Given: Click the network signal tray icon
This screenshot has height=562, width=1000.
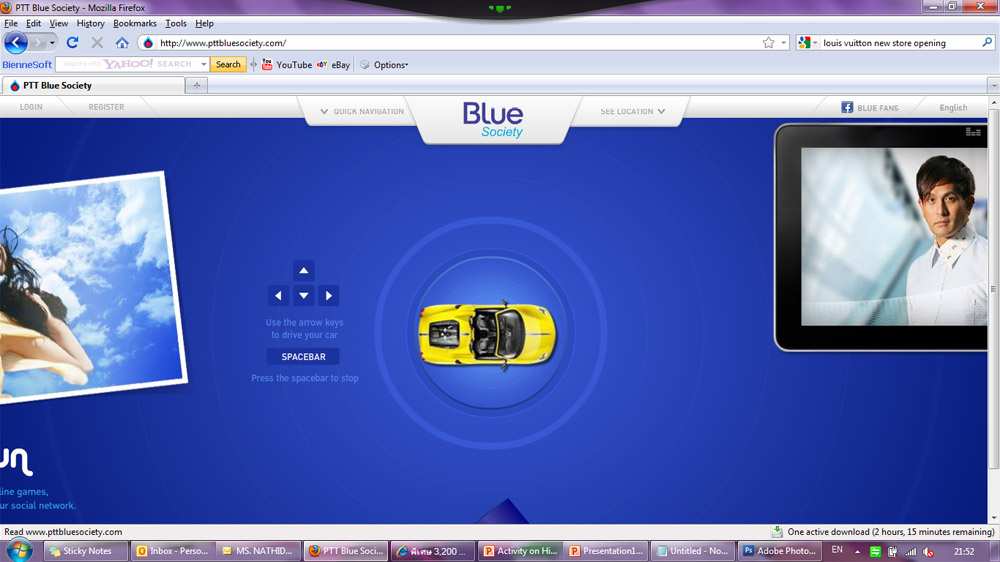Looking at the screenshot, I should (x=911, y=552).
